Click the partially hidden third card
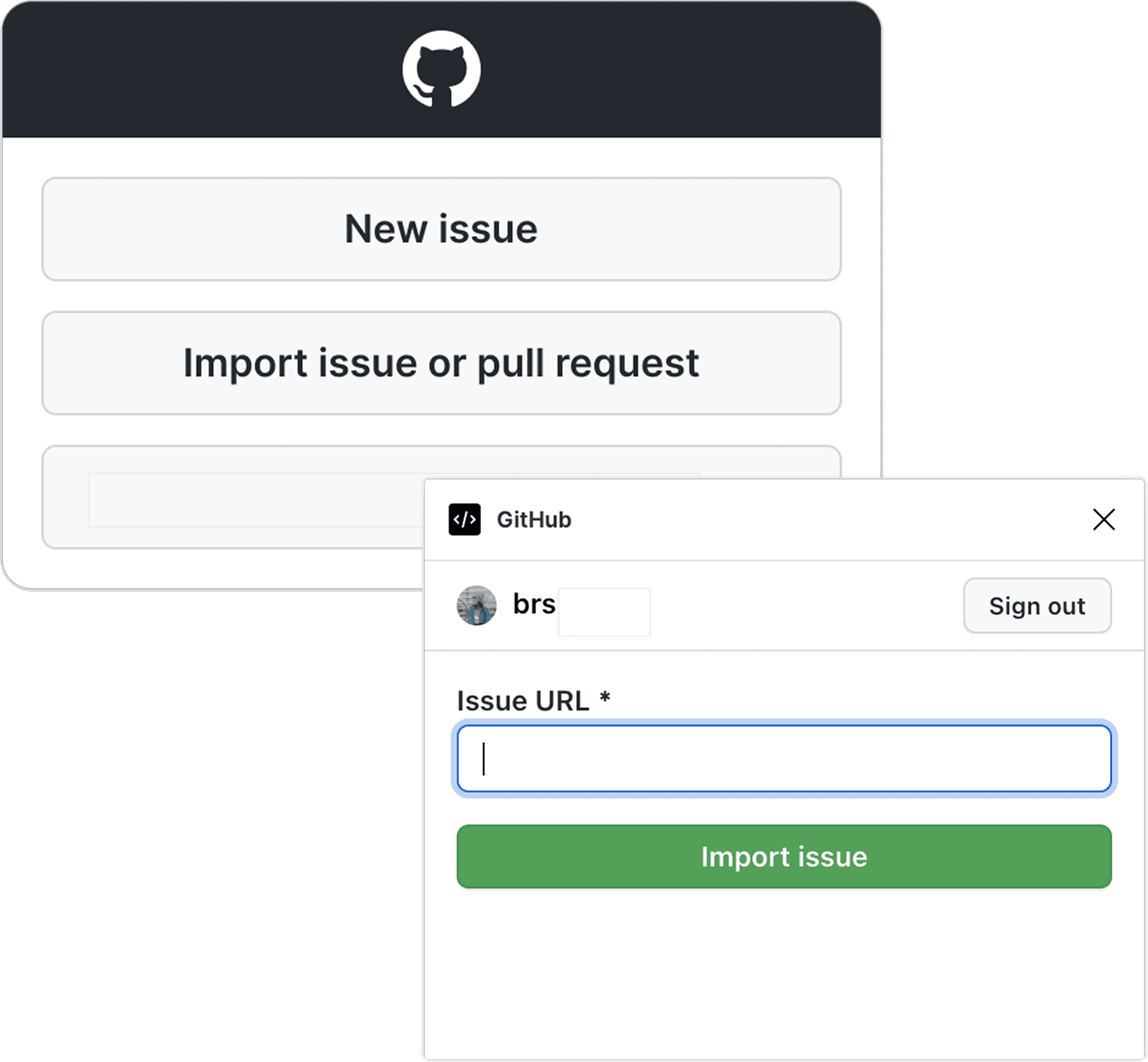 coord(232,497)
